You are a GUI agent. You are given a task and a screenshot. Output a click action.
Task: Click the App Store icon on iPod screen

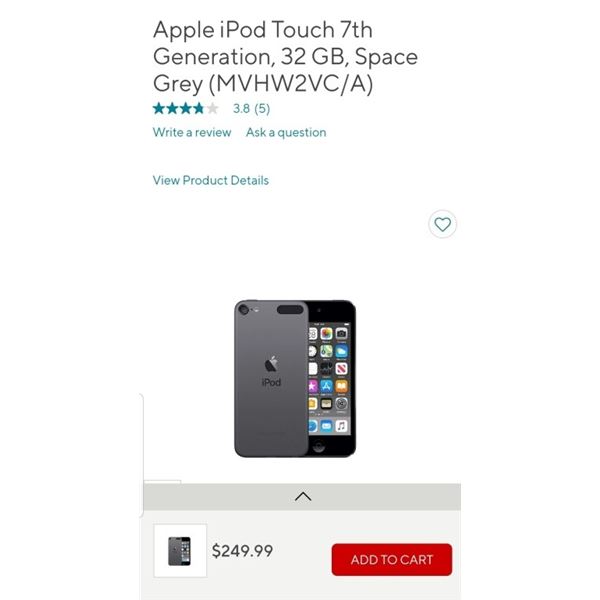[326, 386]
